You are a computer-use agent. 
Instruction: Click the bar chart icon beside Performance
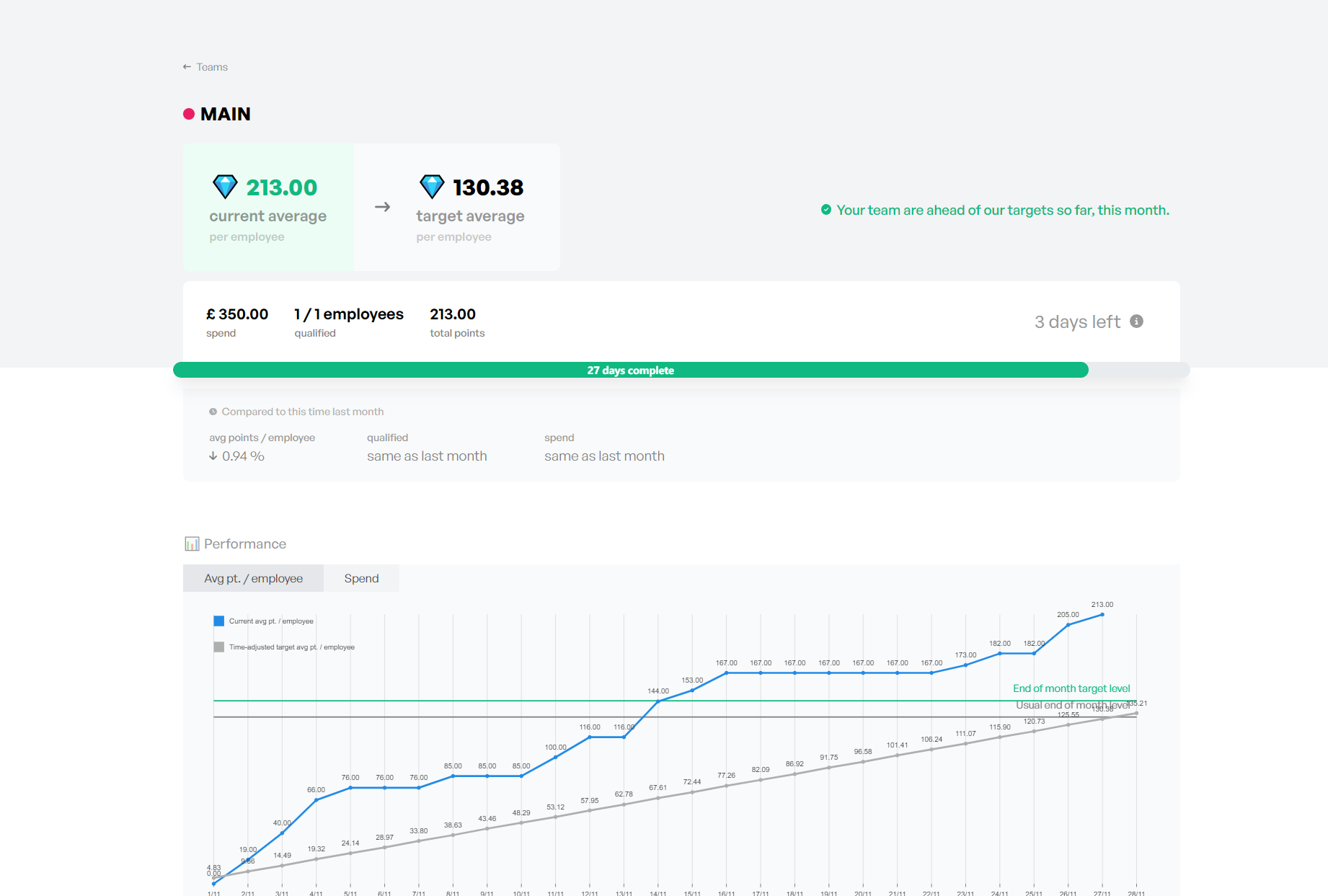coord(192,544)
